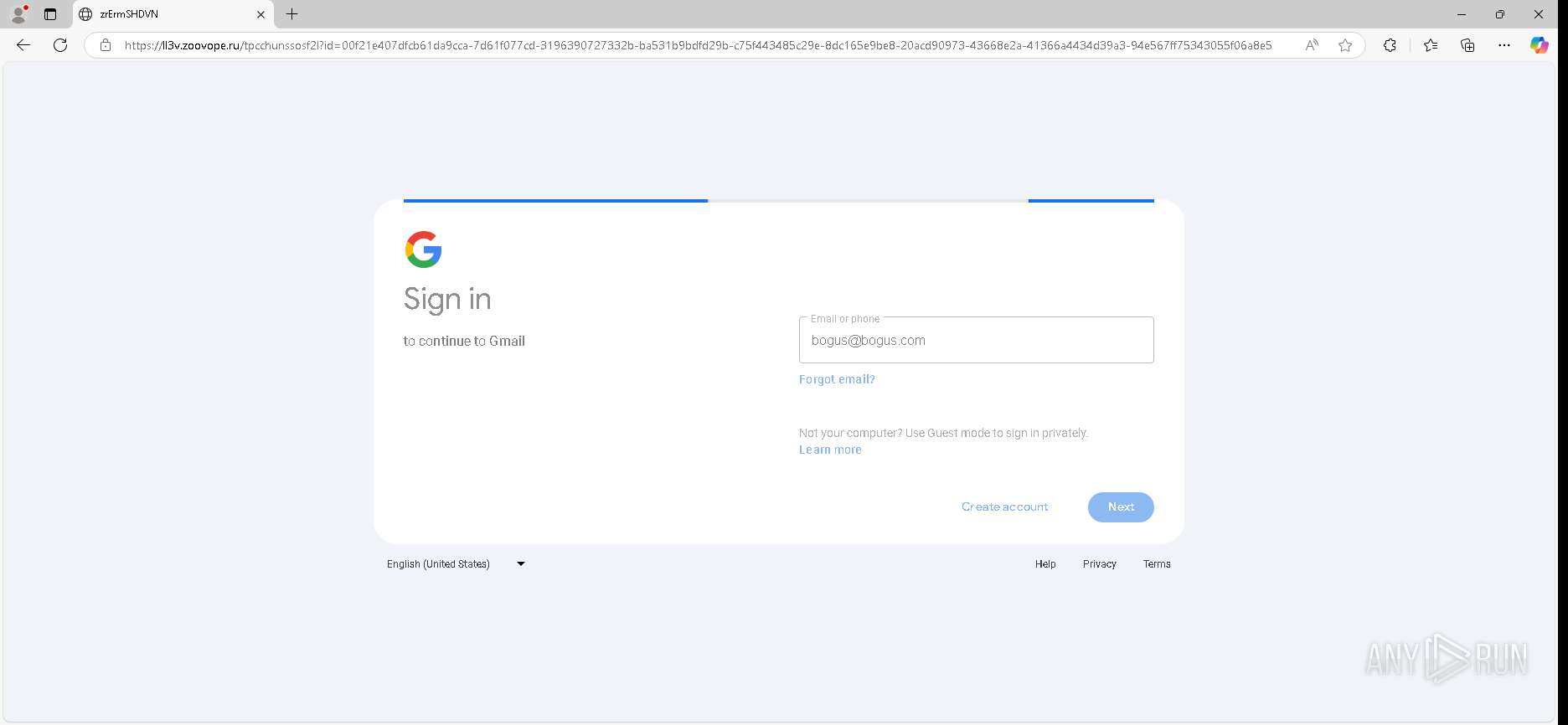The width and height of the screenshot is (1568, 725).
Task: Open Settings and more ellipsis menu
Action: pyautogui.click(x=1504, y=45)
